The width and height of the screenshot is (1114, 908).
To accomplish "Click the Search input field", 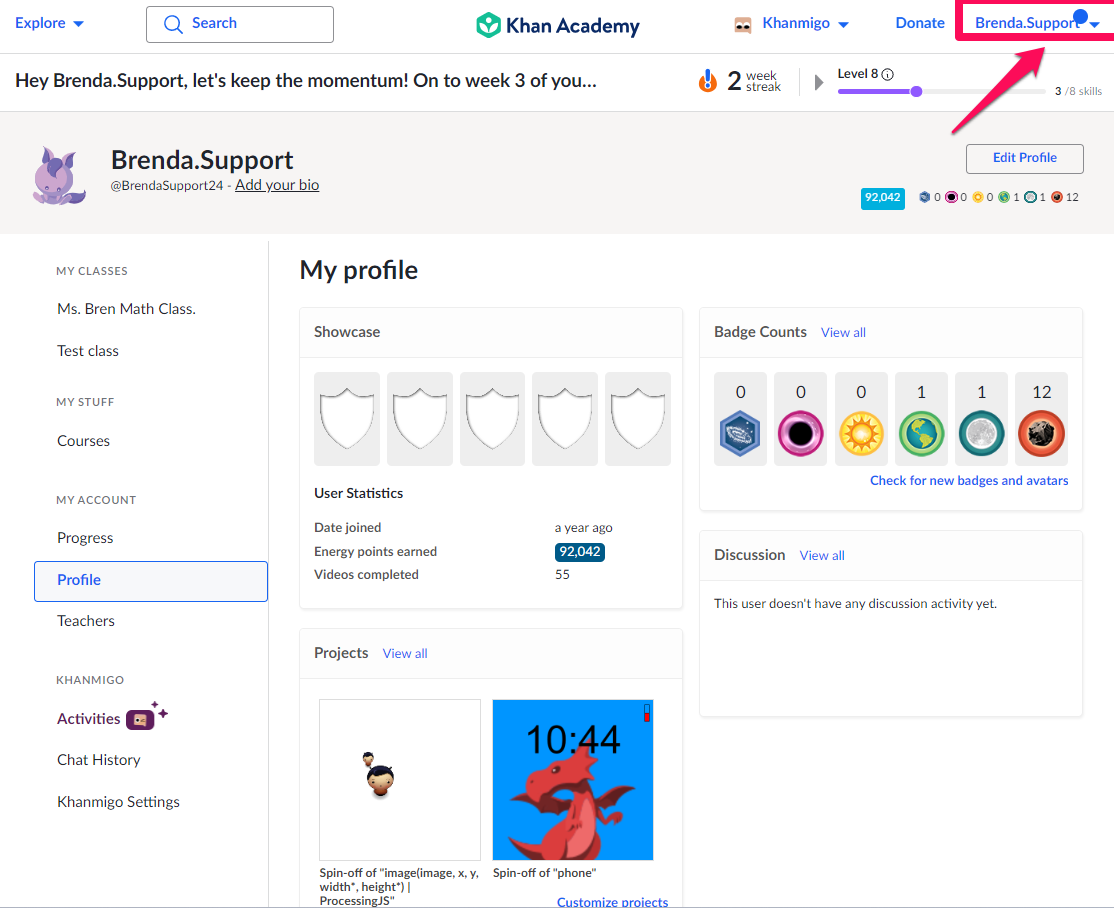I will click(x=240, y=24).
